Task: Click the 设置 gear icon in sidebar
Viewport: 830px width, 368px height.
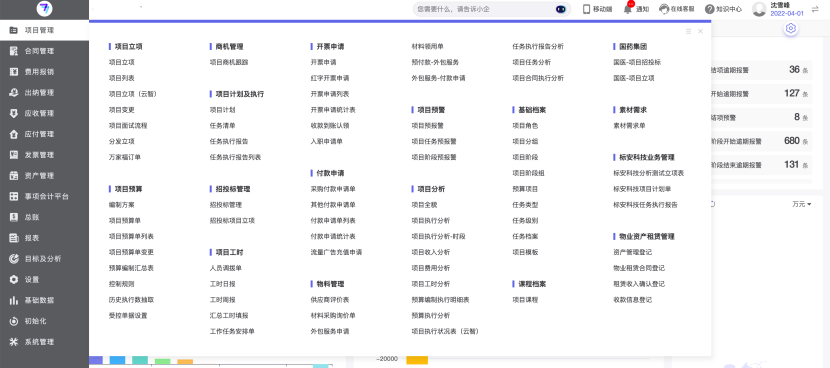Action: pos(14,279)
